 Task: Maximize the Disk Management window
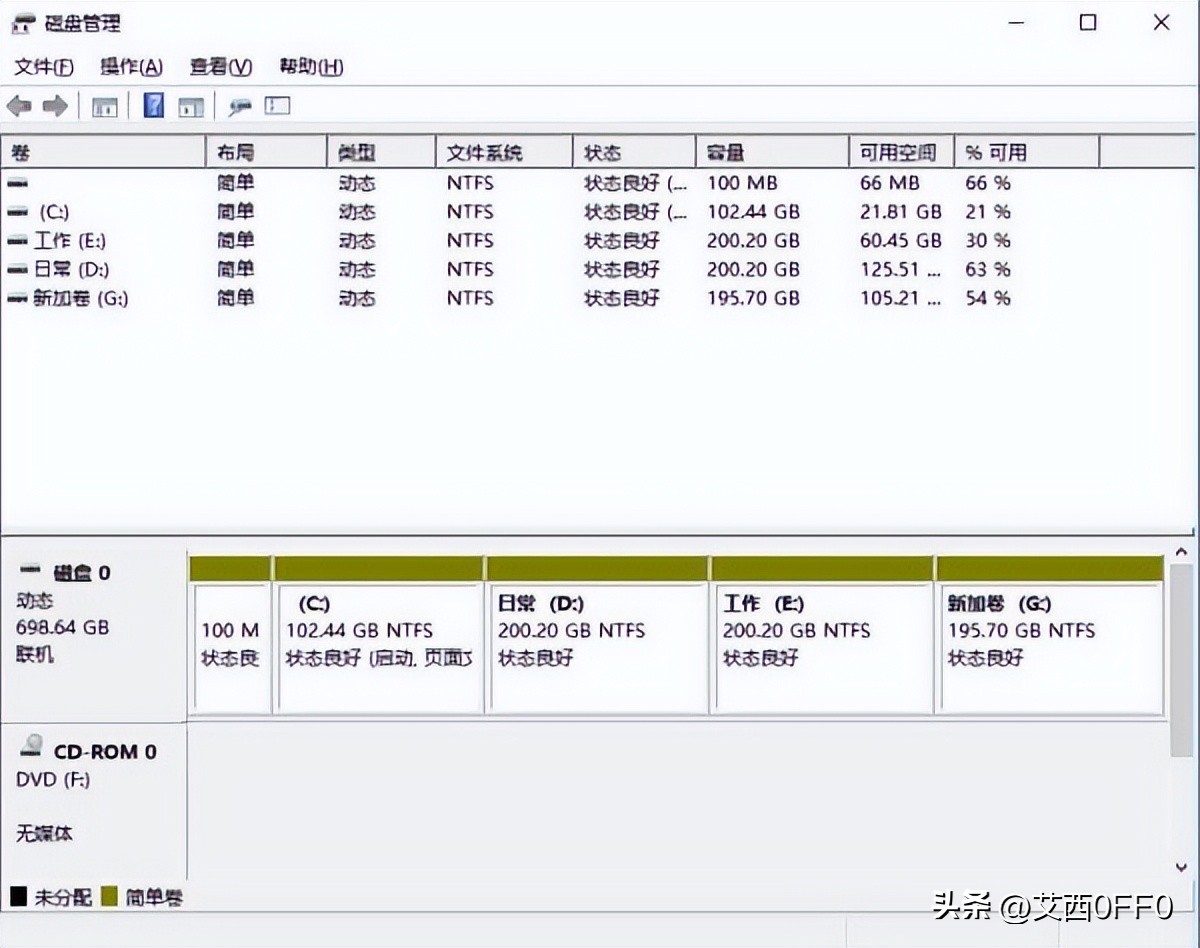tap(1088, 22)
